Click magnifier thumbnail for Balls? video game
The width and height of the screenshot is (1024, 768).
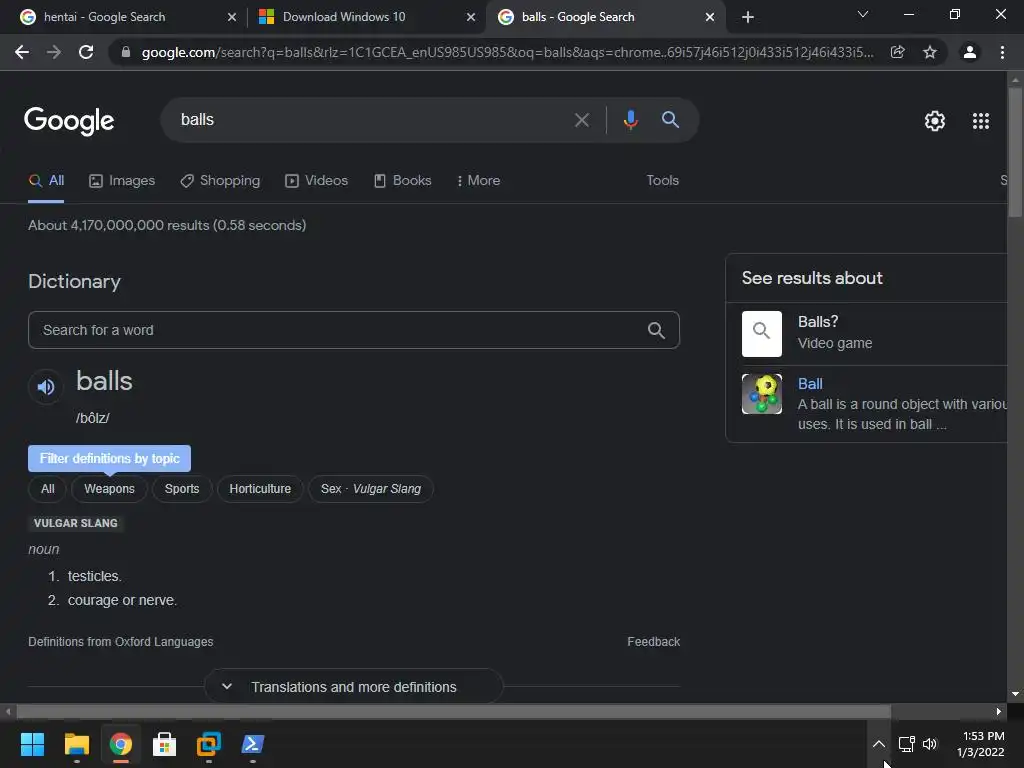click(761, 334)
